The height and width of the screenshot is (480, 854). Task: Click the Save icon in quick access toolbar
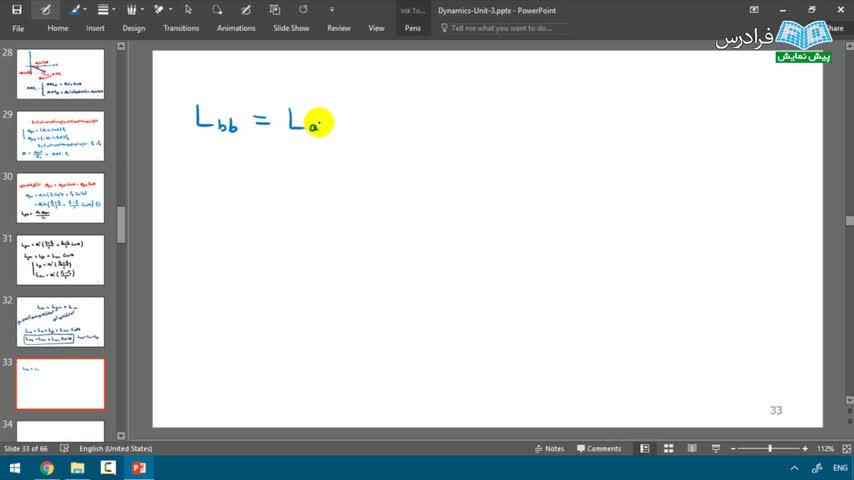[x=17, y=10]
